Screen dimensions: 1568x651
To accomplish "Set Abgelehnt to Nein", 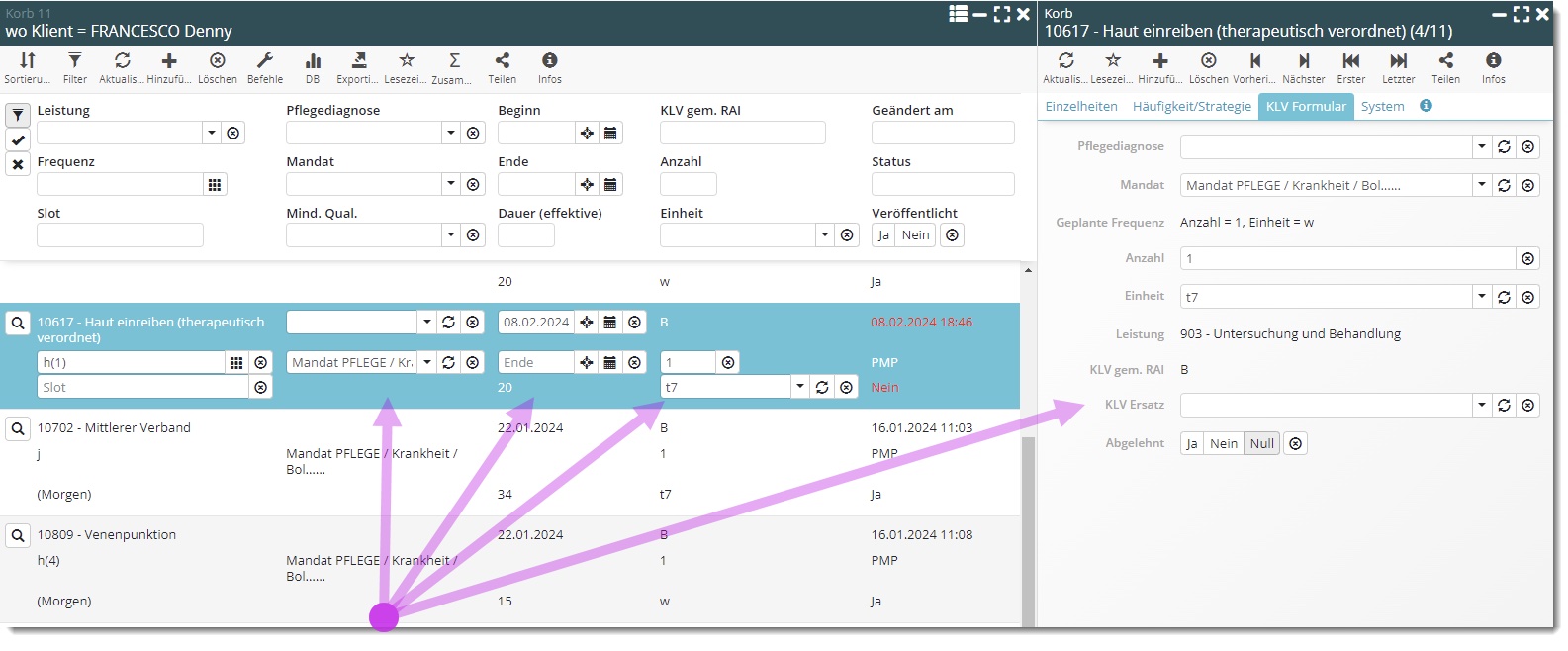I will pos(1223,443).
